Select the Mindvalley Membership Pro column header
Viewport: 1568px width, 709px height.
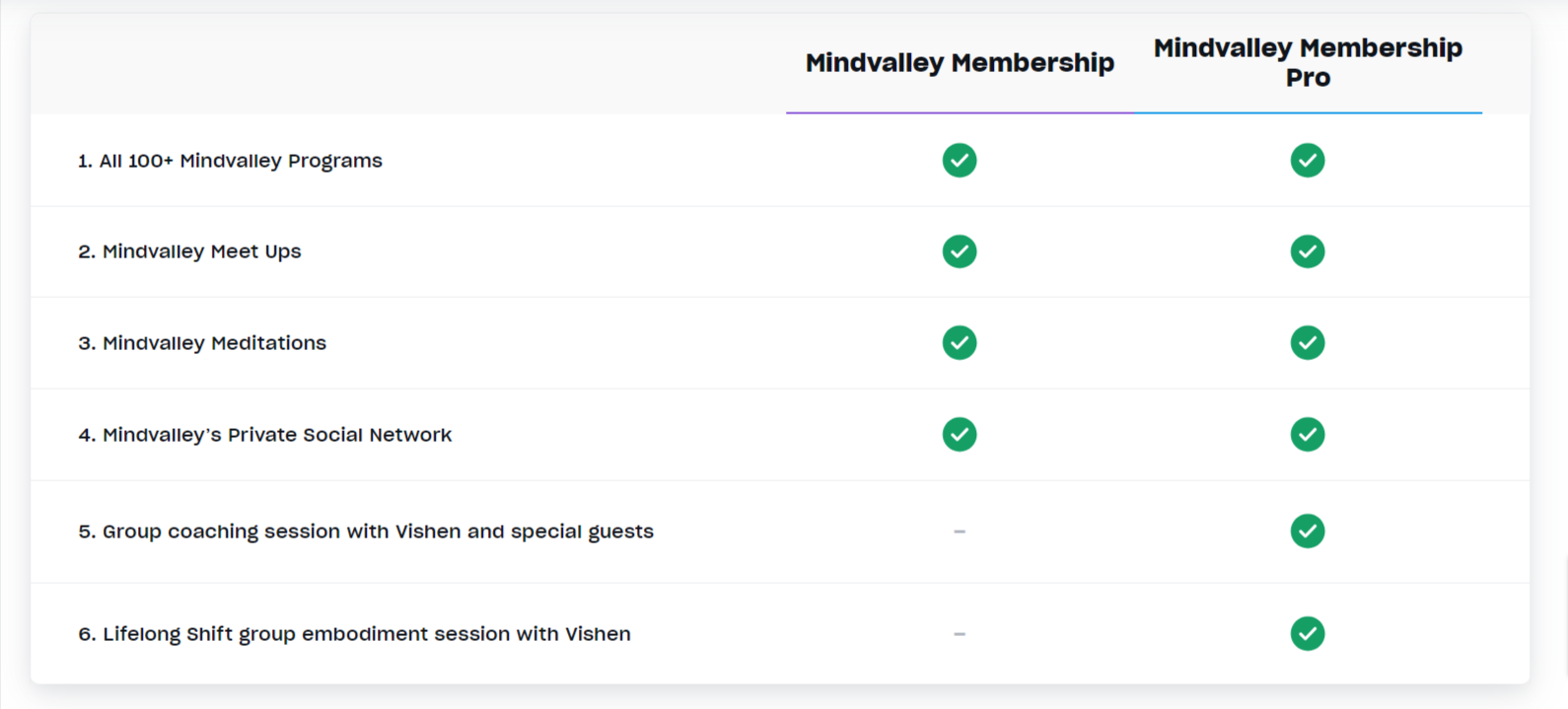point(1307,62)
